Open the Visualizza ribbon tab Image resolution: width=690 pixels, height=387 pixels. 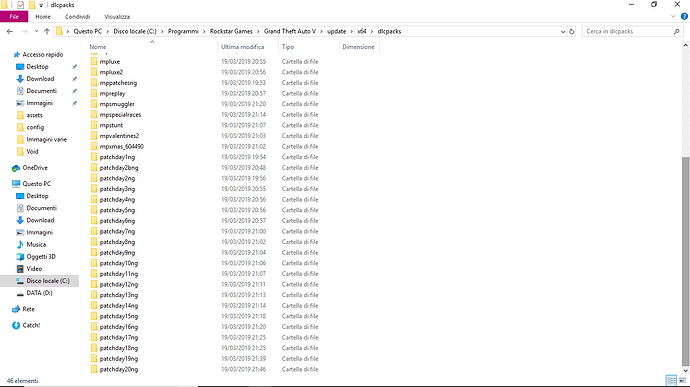(117, 17)
